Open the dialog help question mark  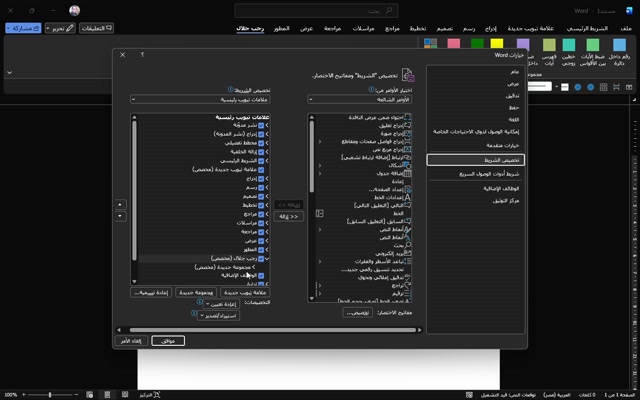coord(142,55)
